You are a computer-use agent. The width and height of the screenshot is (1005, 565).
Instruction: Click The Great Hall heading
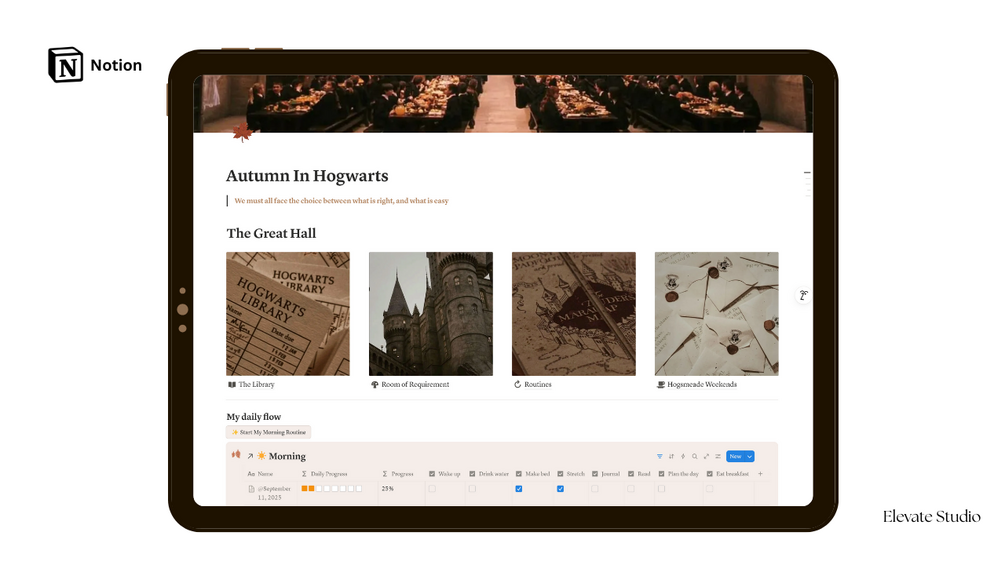point(271,233)
